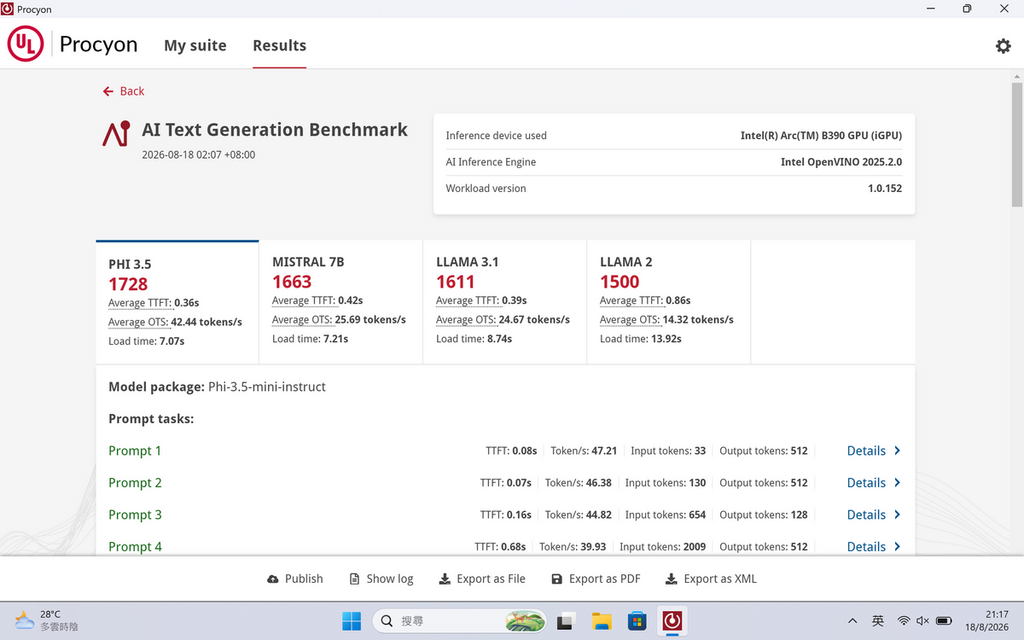
Task: Open Microsoft Store from taskbar
Action: (637, 621)
